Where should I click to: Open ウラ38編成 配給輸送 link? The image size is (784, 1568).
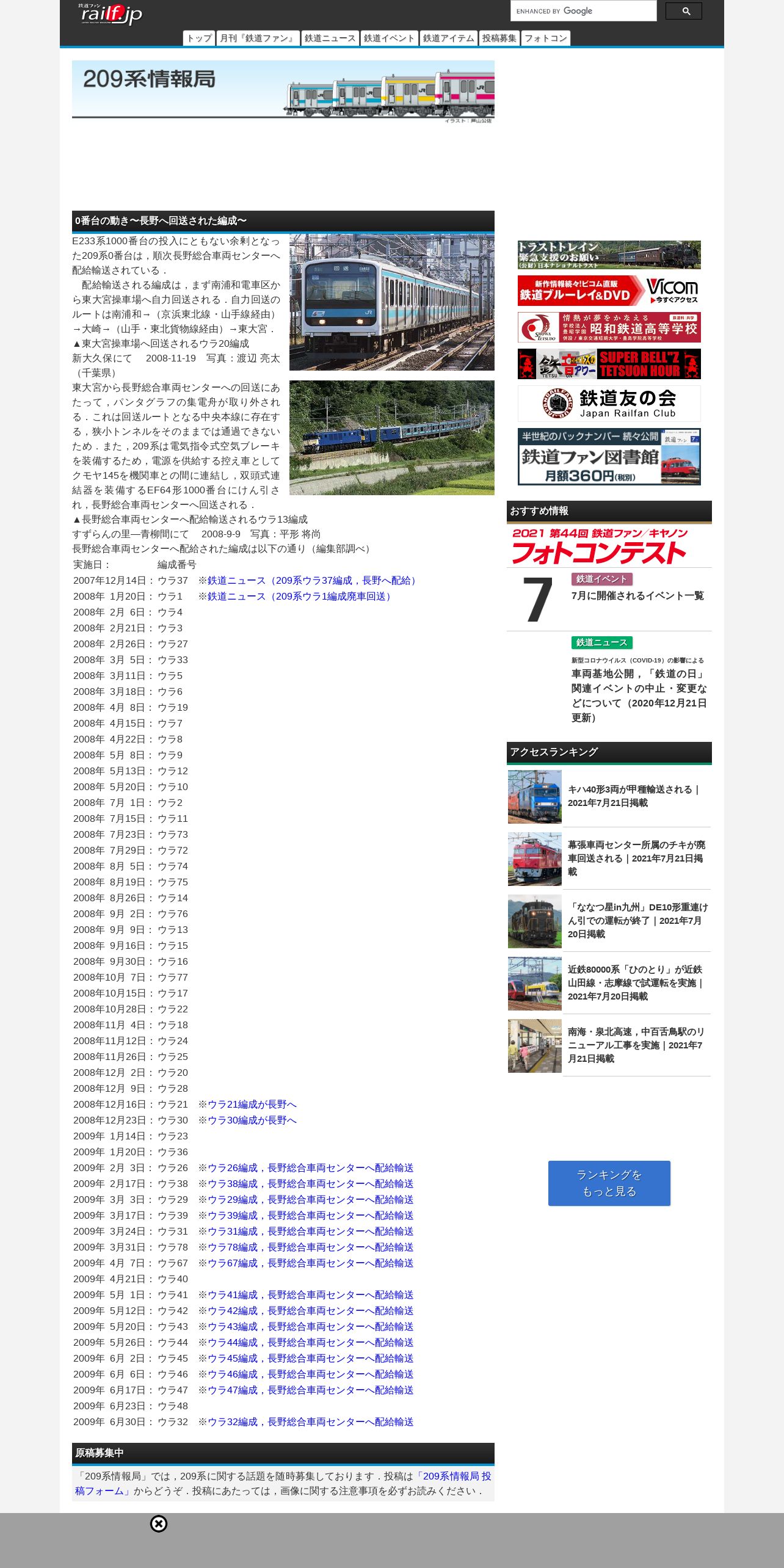(311, 1184)
